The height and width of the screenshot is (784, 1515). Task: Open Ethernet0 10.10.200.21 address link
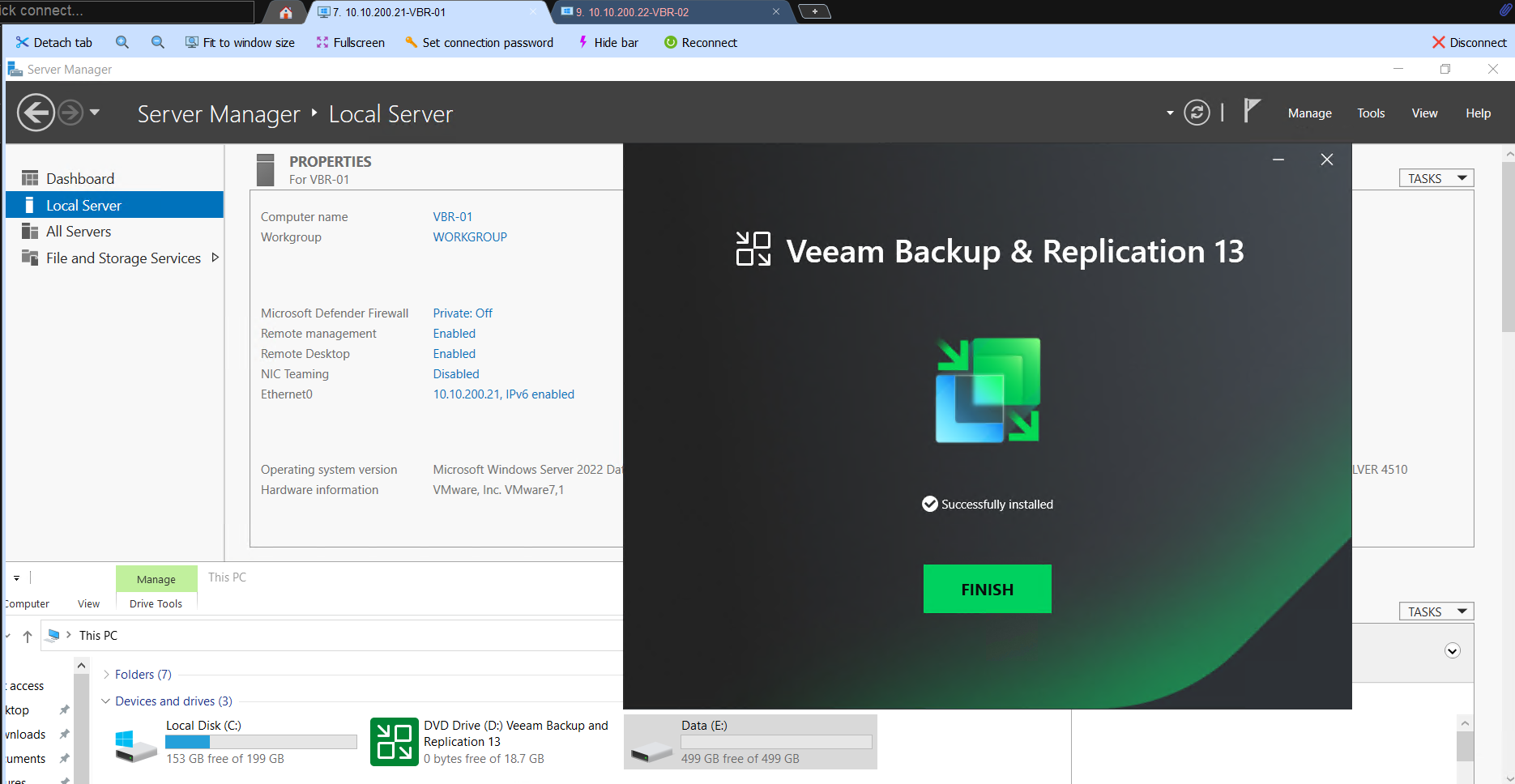point(503,394)
